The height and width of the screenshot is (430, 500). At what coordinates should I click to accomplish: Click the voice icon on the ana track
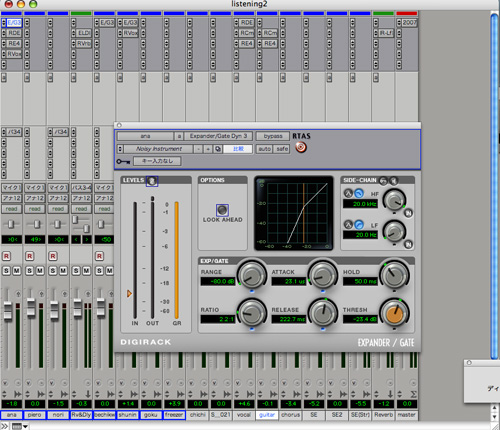6,383
